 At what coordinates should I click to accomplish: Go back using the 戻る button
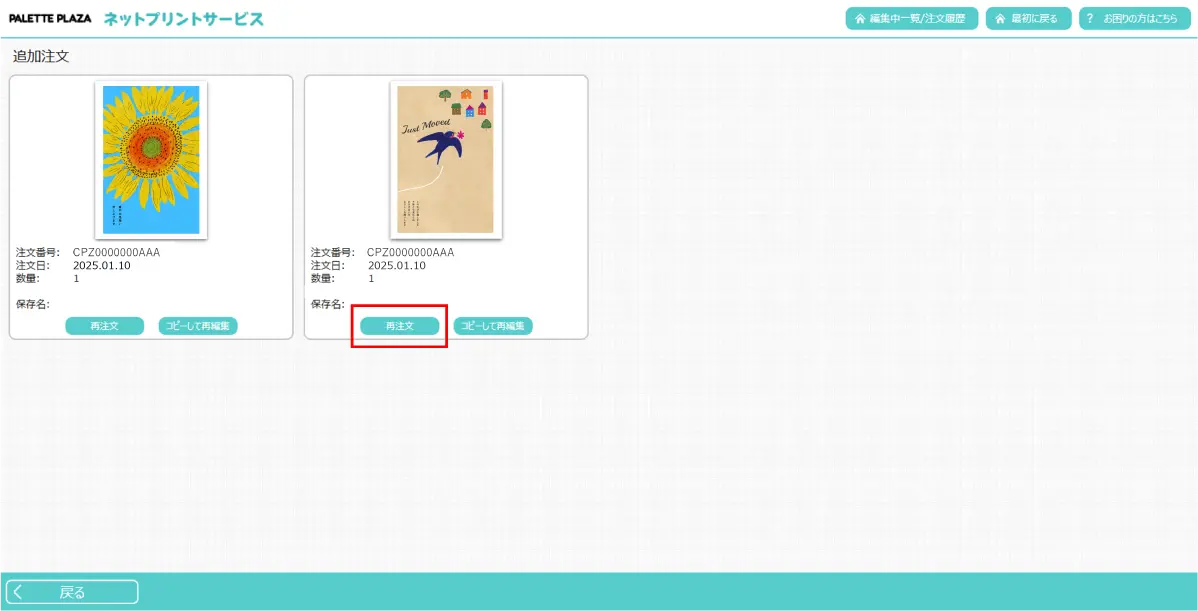72,592
